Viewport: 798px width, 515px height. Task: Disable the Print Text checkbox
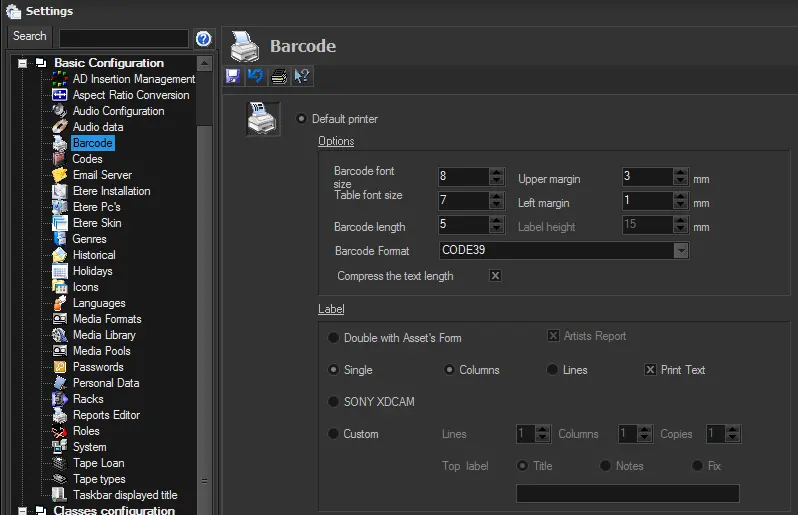pos(650,370)
